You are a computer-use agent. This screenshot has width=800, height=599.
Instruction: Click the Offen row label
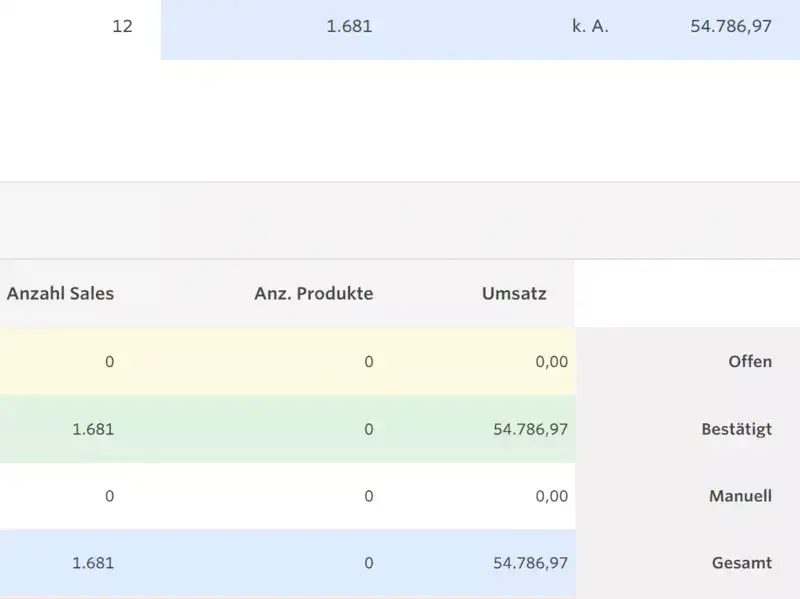[750, 362]
